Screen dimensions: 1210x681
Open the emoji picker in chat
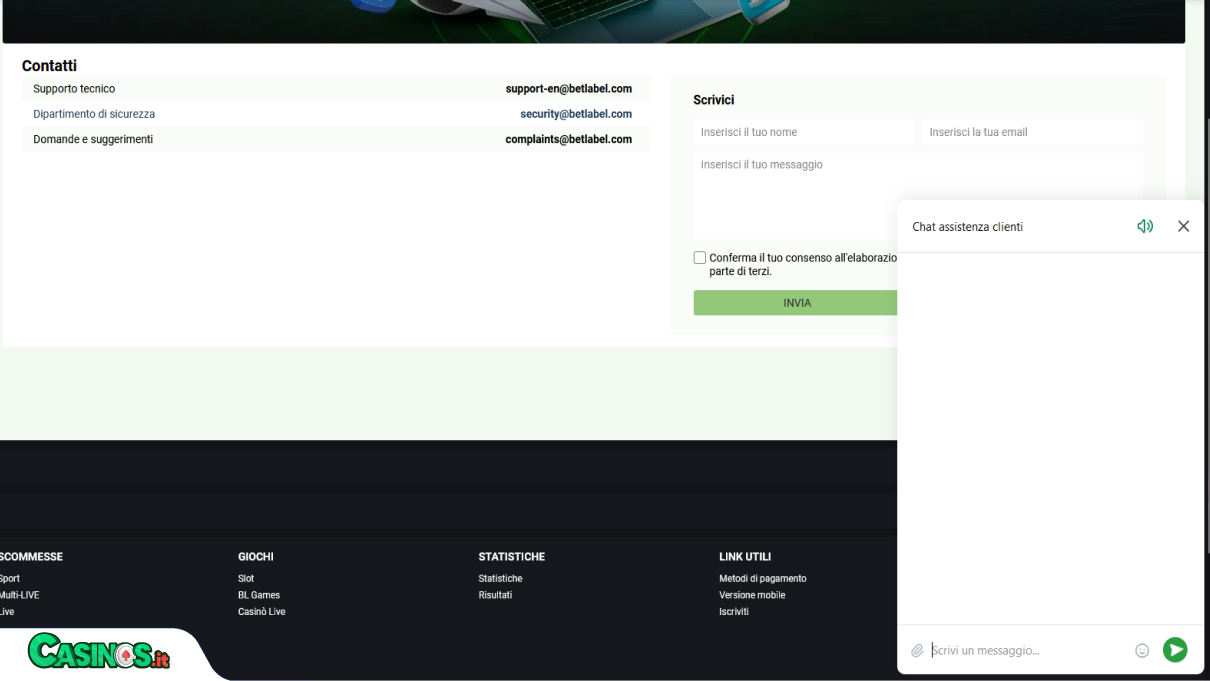click(x=1142, y=651)
